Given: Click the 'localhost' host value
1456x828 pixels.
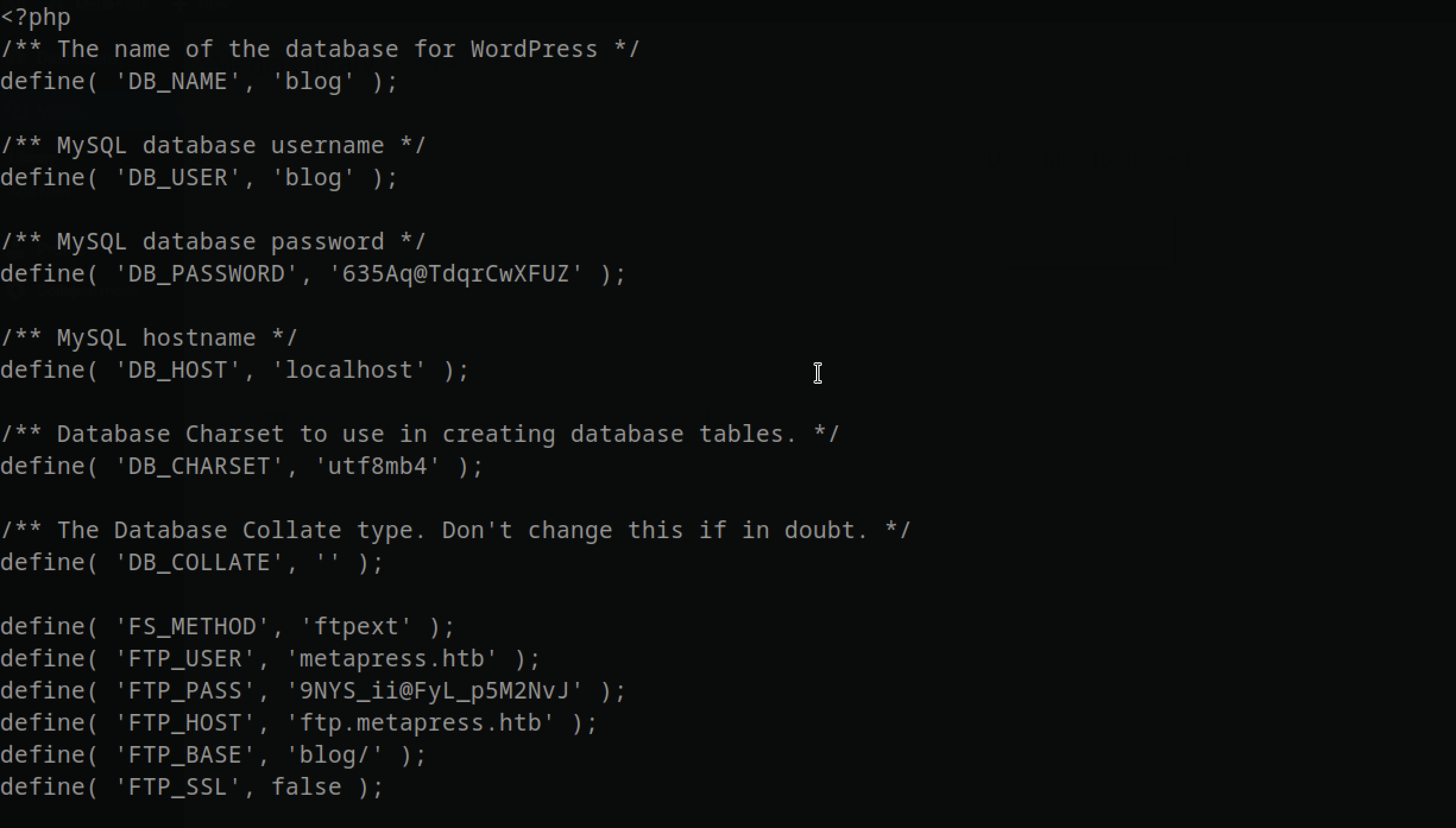Looking at the screenshot, I should pos(349,370).
